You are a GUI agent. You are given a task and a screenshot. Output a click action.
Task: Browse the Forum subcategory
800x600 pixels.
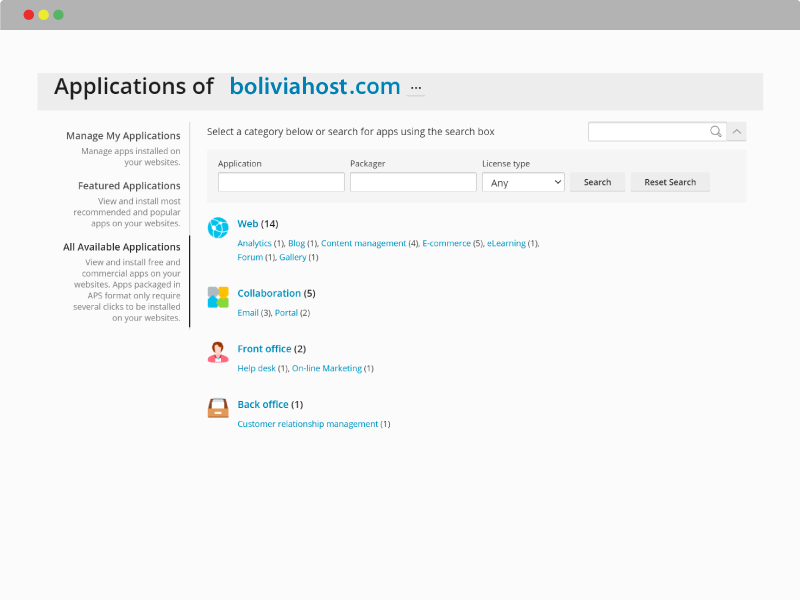(250, 257)
